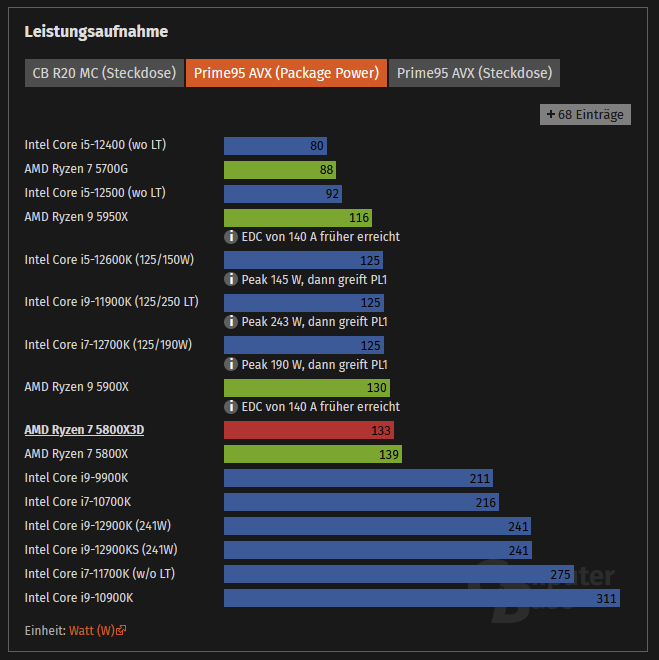Screen dimensions: 659x660
Task: Click label Intel Core i5-12500 (wo LT)
Action: point(95,193)
